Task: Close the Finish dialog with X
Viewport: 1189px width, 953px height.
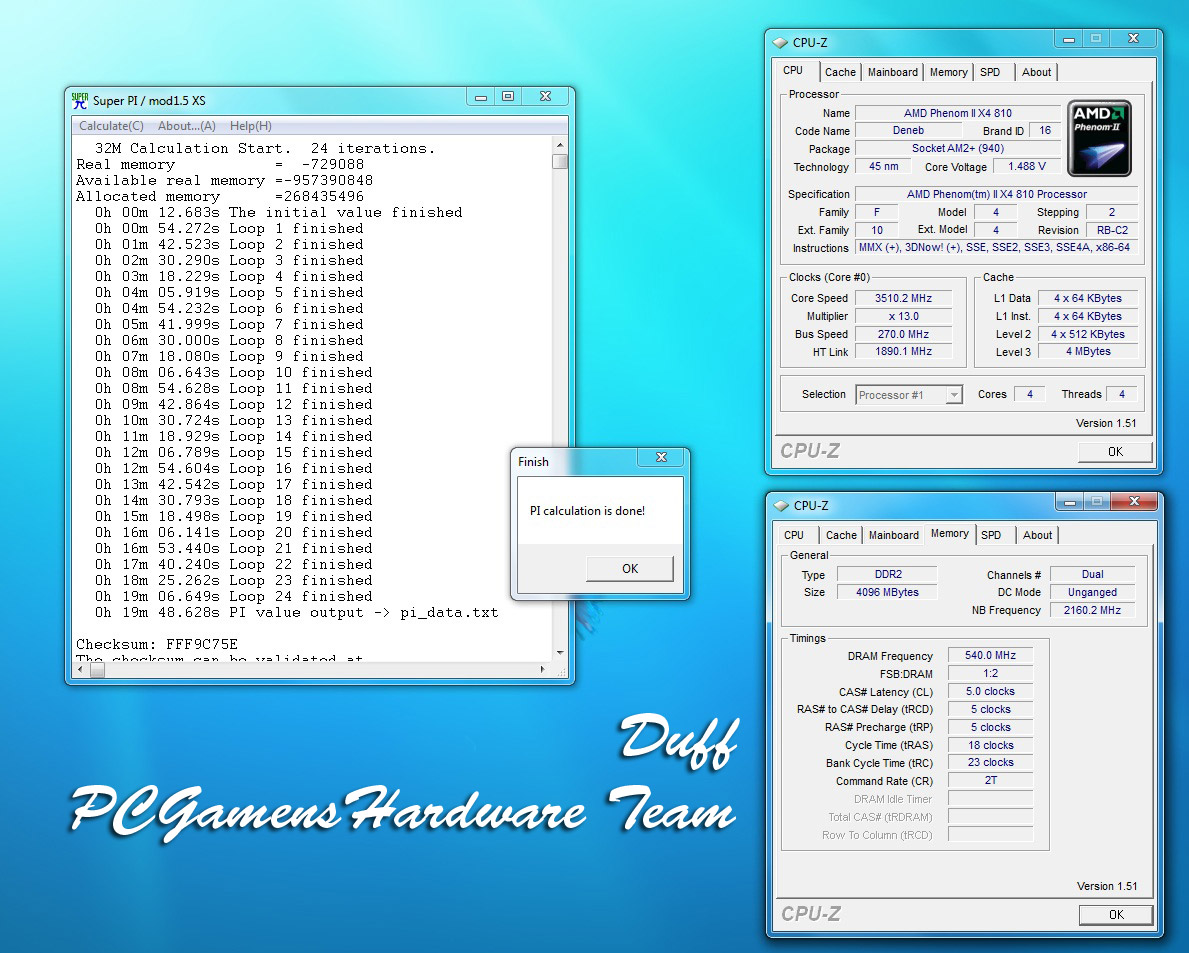Action: click(x=661, y=457)
